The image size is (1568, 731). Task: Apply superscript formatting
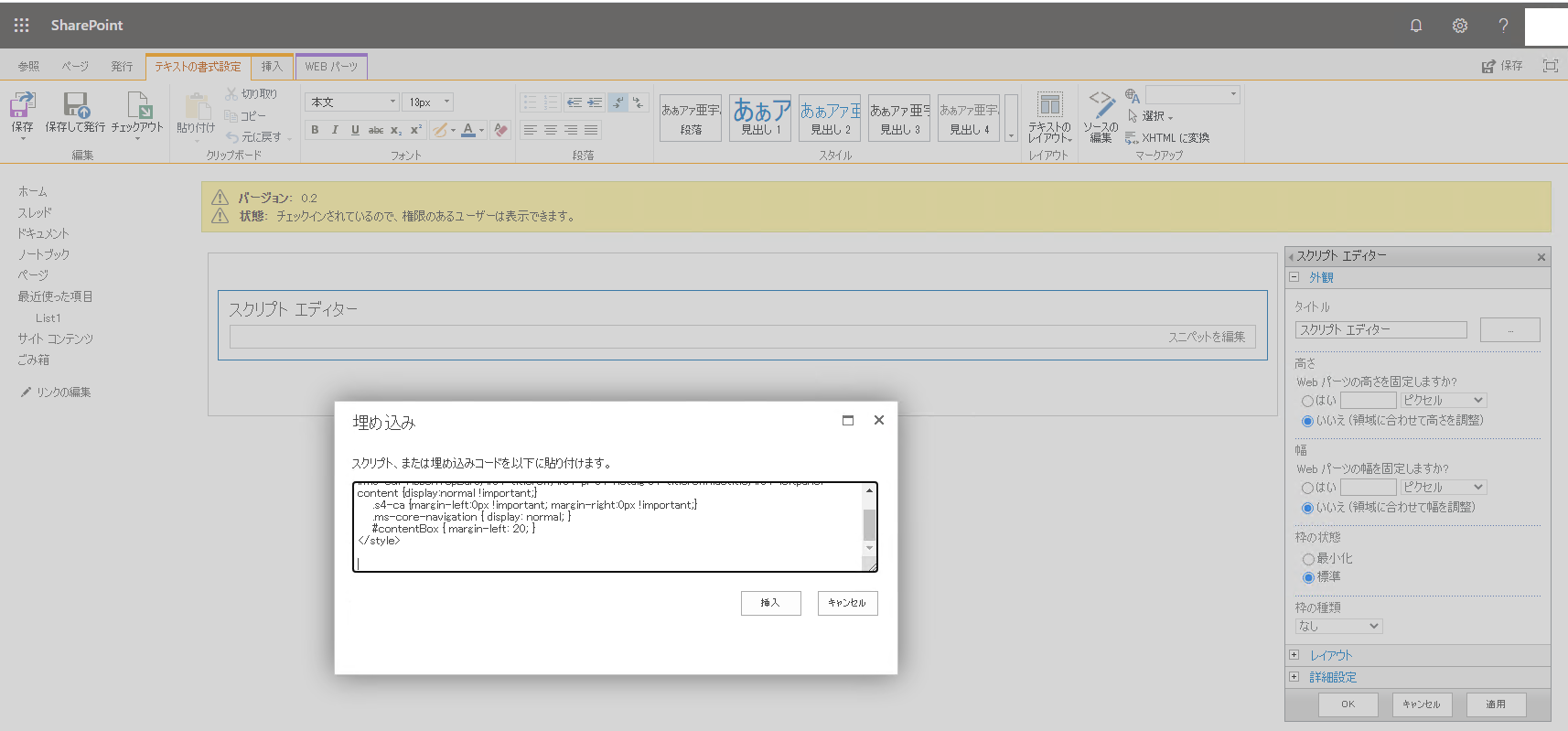pyautogui.click(x=415, y=130)
